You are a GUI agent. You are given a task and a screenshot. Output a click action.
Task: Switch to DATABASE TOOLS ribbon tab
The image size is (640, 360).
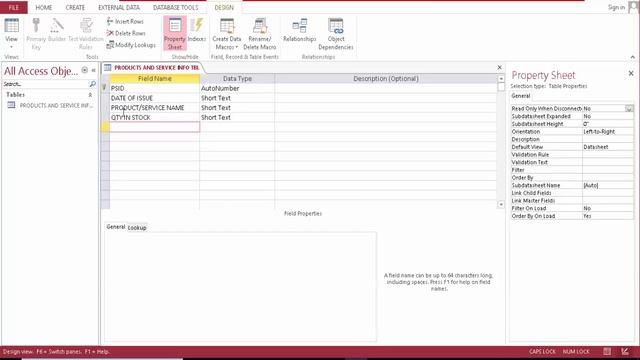tap(176, 7)
